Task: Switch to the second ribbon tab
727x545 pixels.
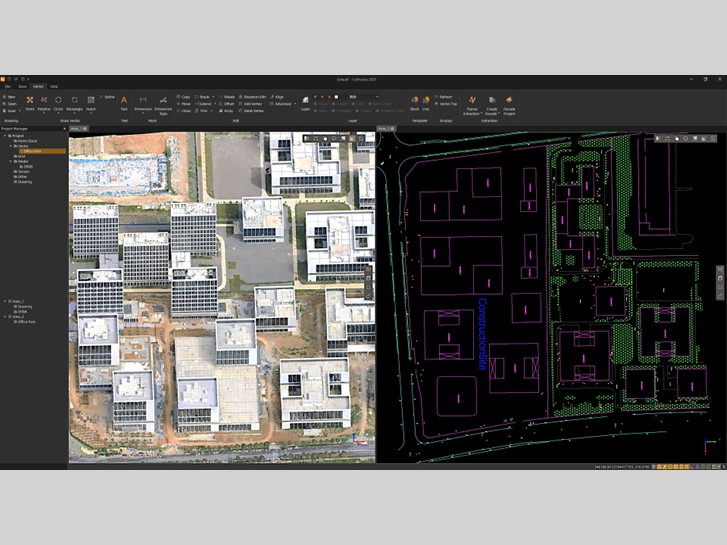Action: (22, 87)
